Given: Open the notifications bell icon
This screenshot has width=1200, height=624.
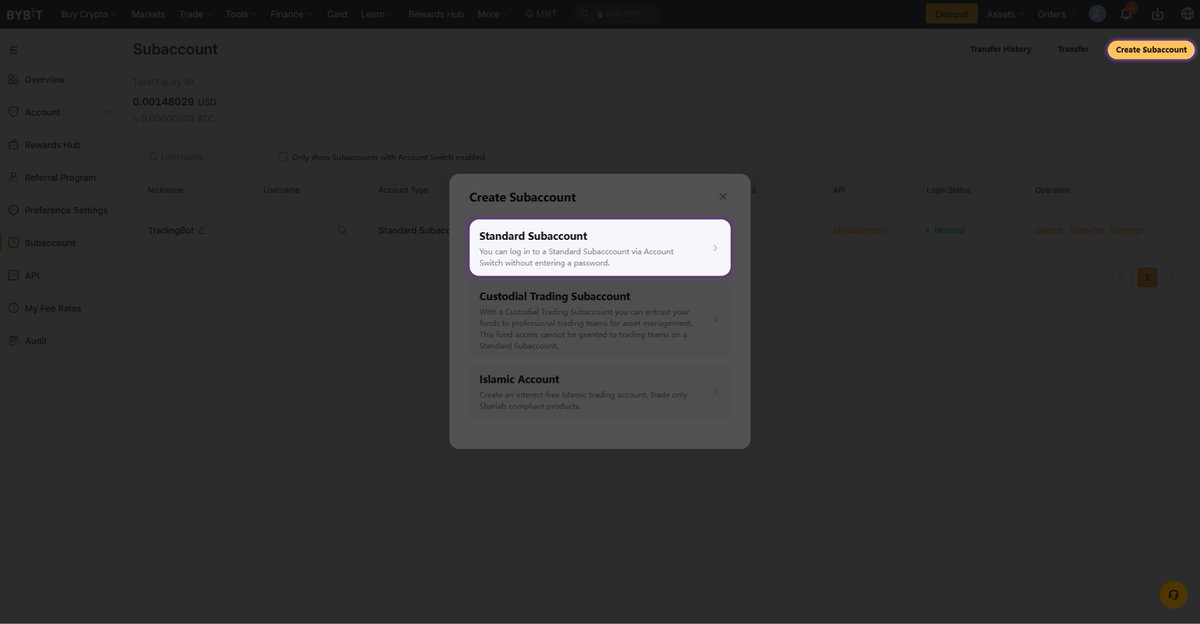Looking at the screenshot, I should (x=1126, y=14).
